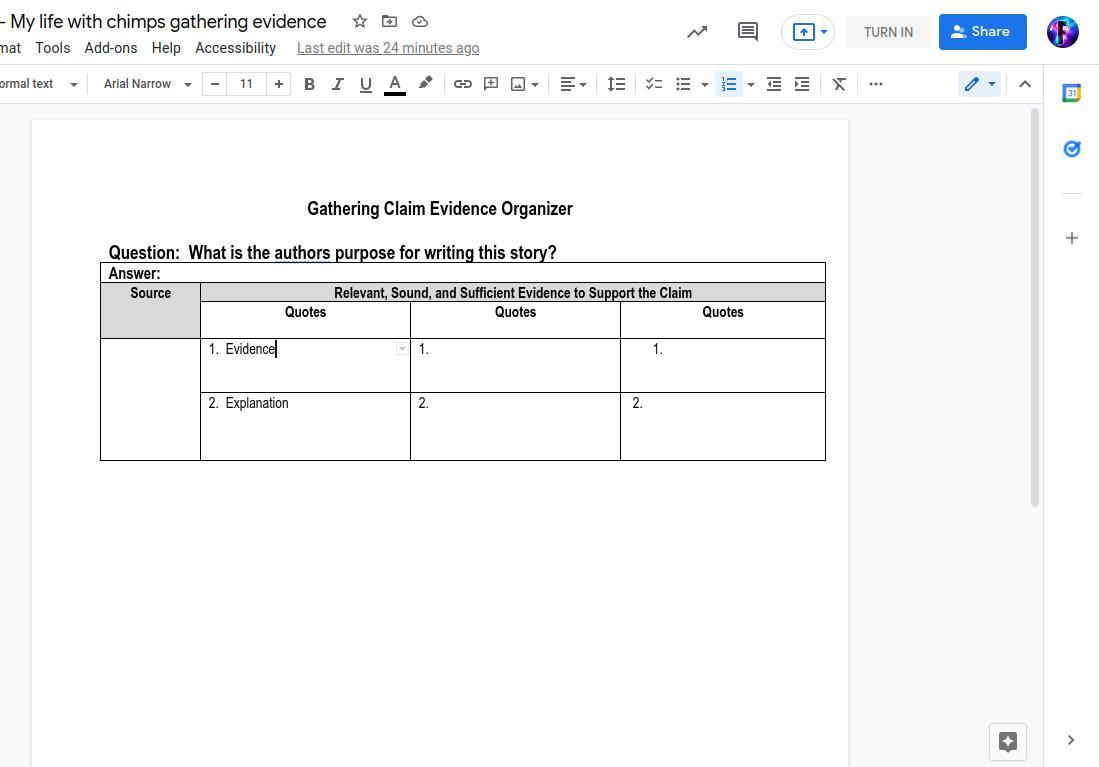Add a comment from toolbar
Viewport: 1099px width, 767px height.
tap(491, 84)
